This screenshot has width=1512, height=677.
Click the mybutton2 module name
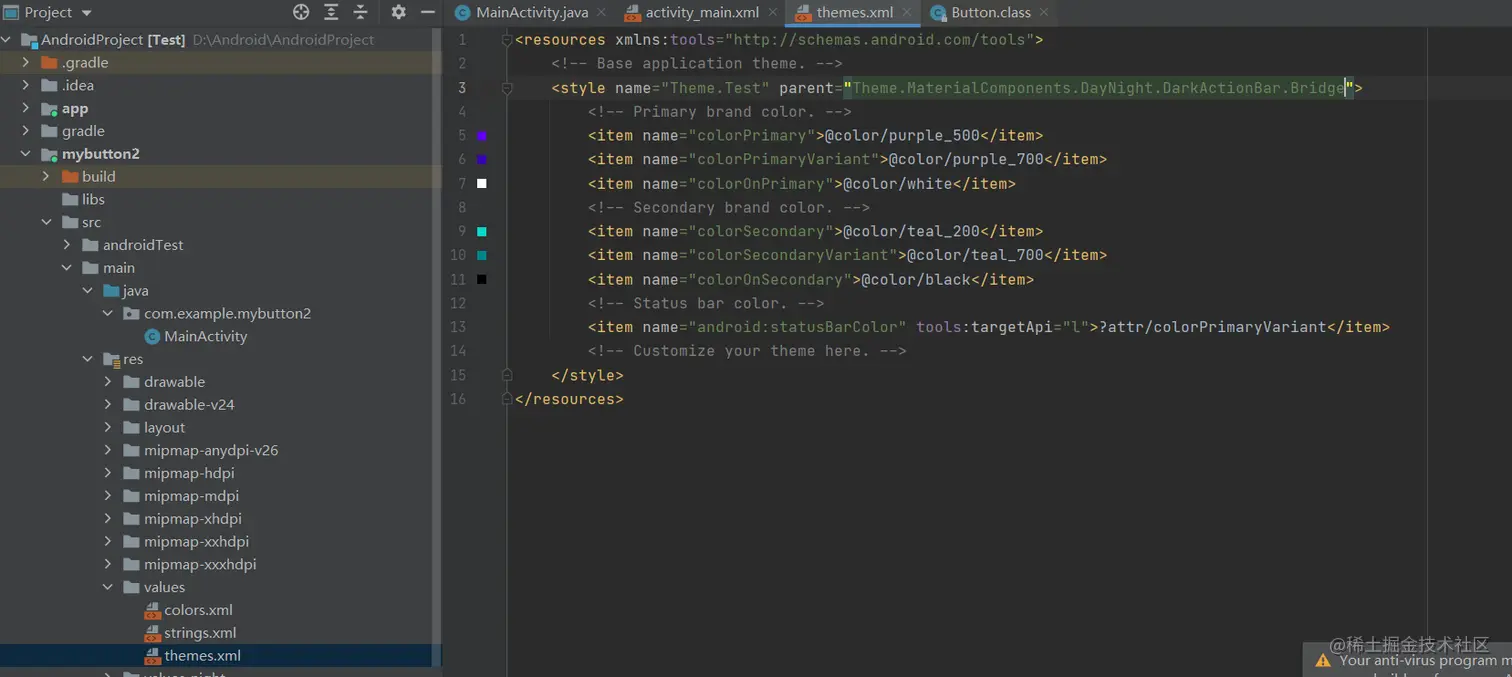(x=101, y=154)
